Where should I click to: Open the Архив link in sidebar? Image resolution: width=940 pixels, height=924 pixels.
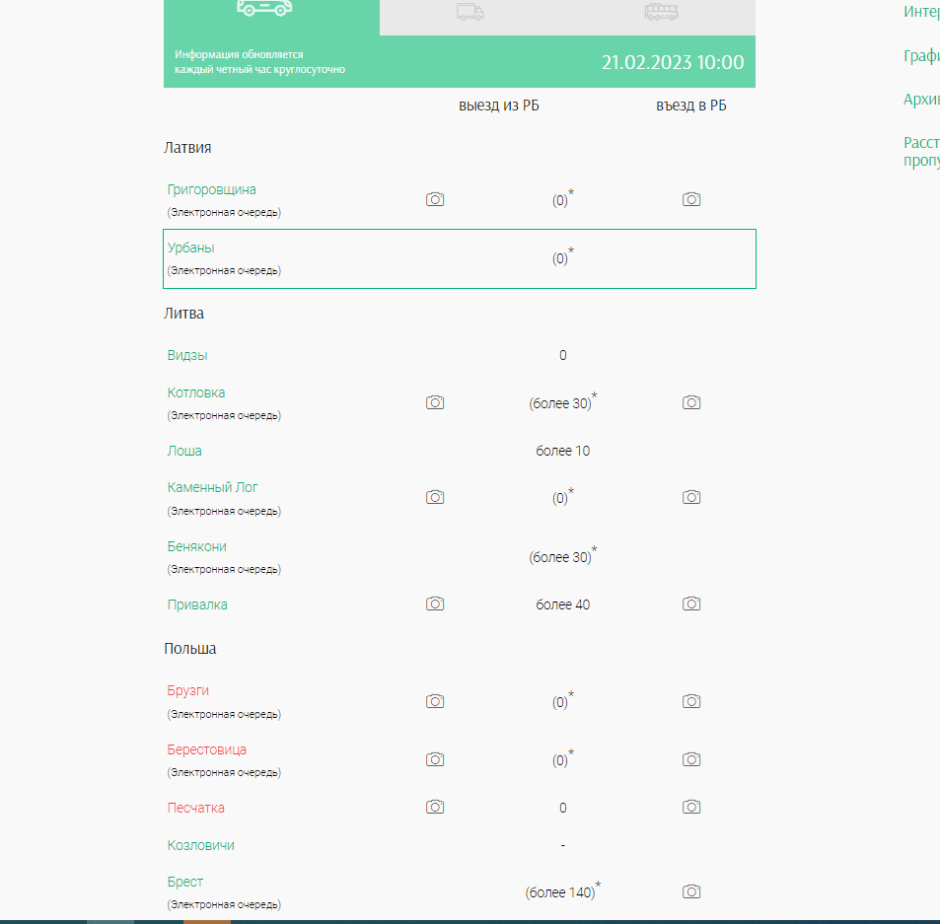pyautogui.click(x=920, y=99)
